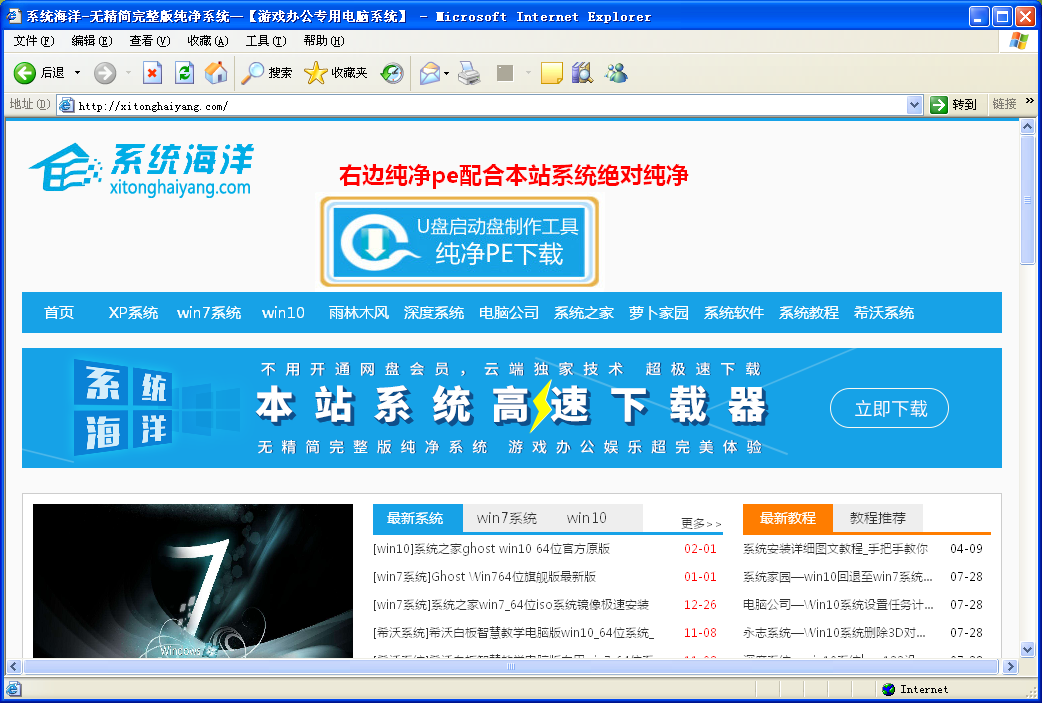This screenshot has height=703, width=1042.
Task: Expand the address bar dropdown arrow
Action: coord(914,105)
